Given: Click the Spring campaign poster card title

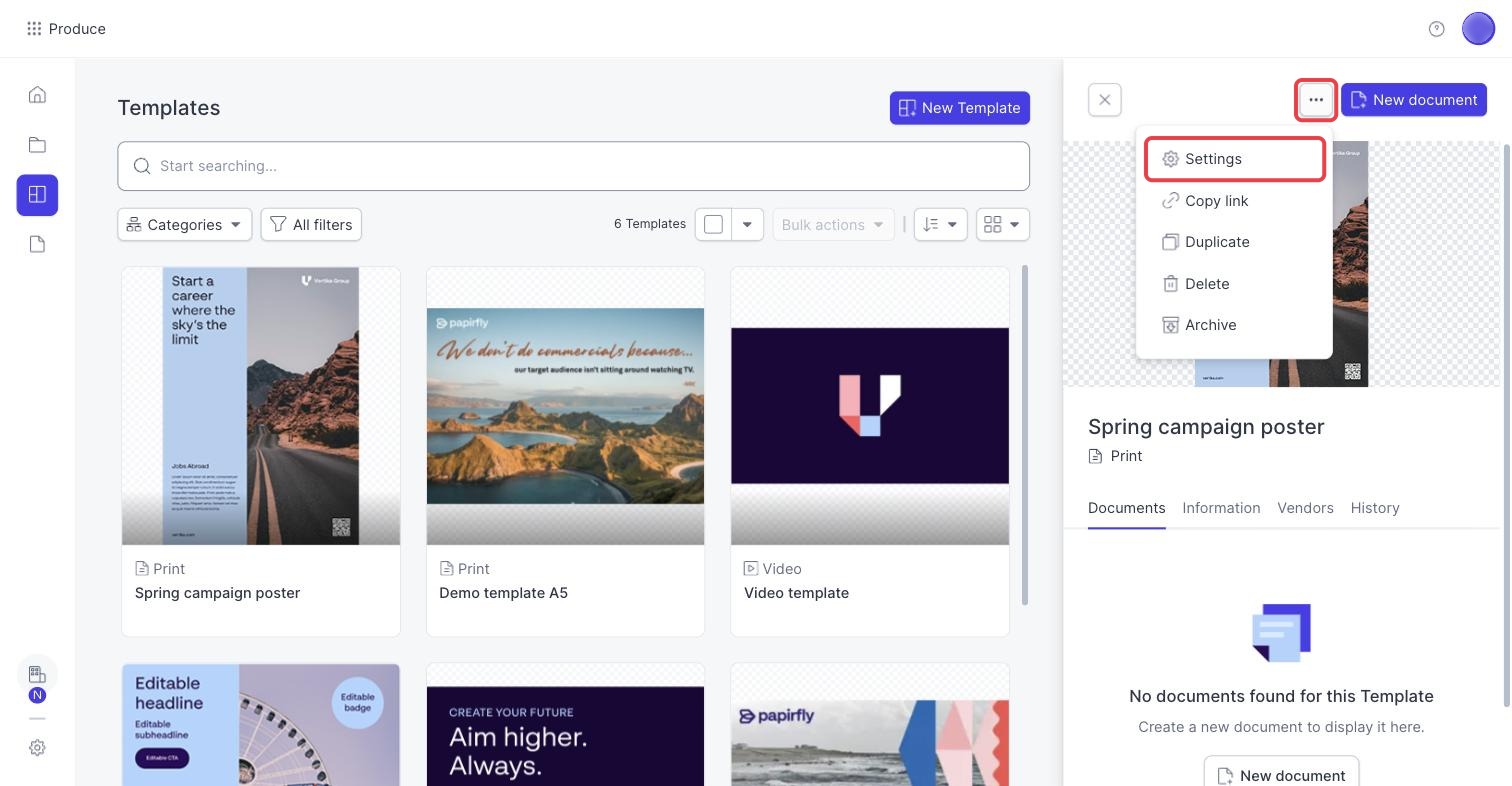Looking at the screenshot, I should click(x=218, y=593).
